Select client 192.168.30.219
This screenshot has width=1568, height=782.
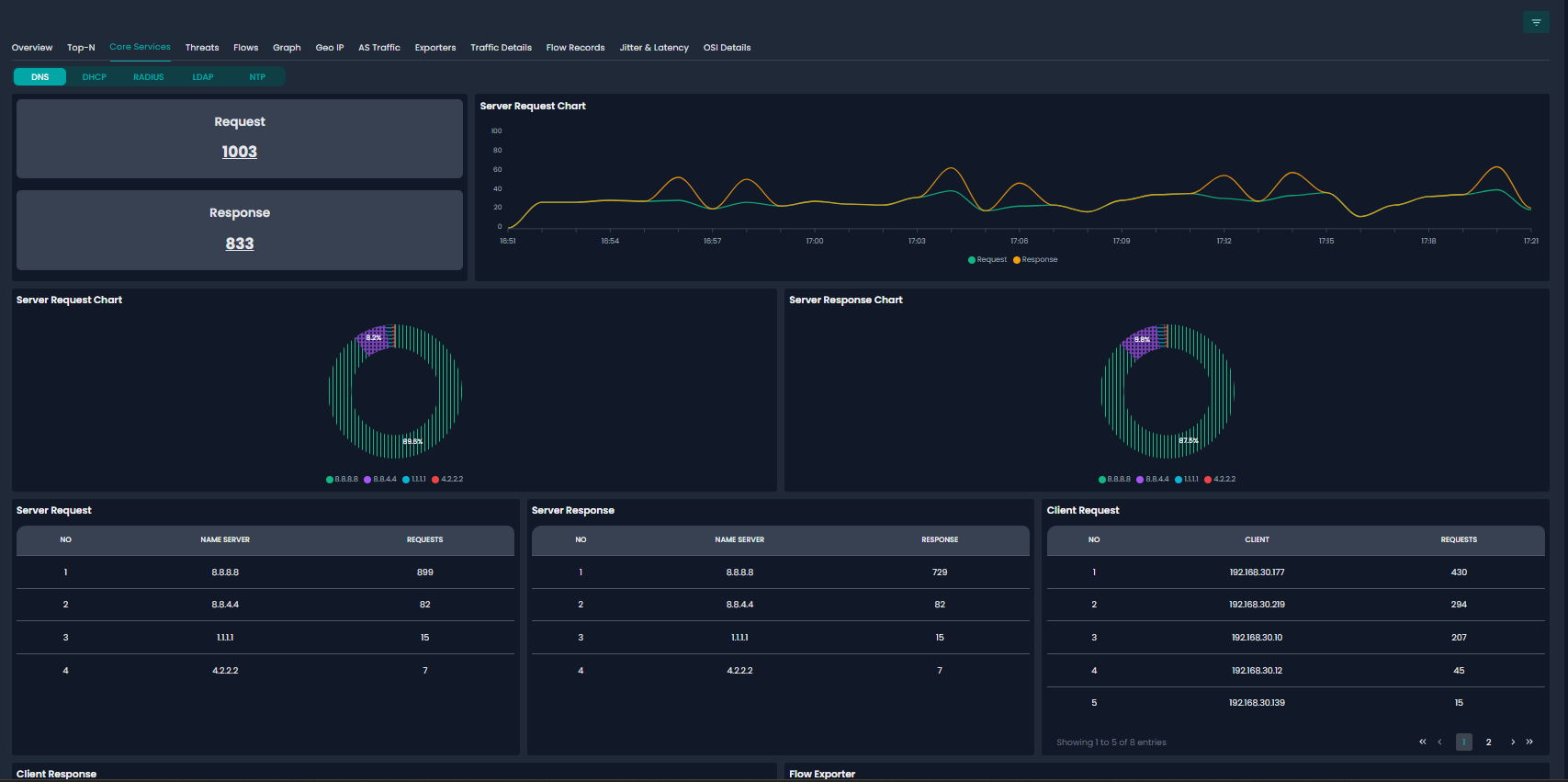click(x=1258, y=605)
